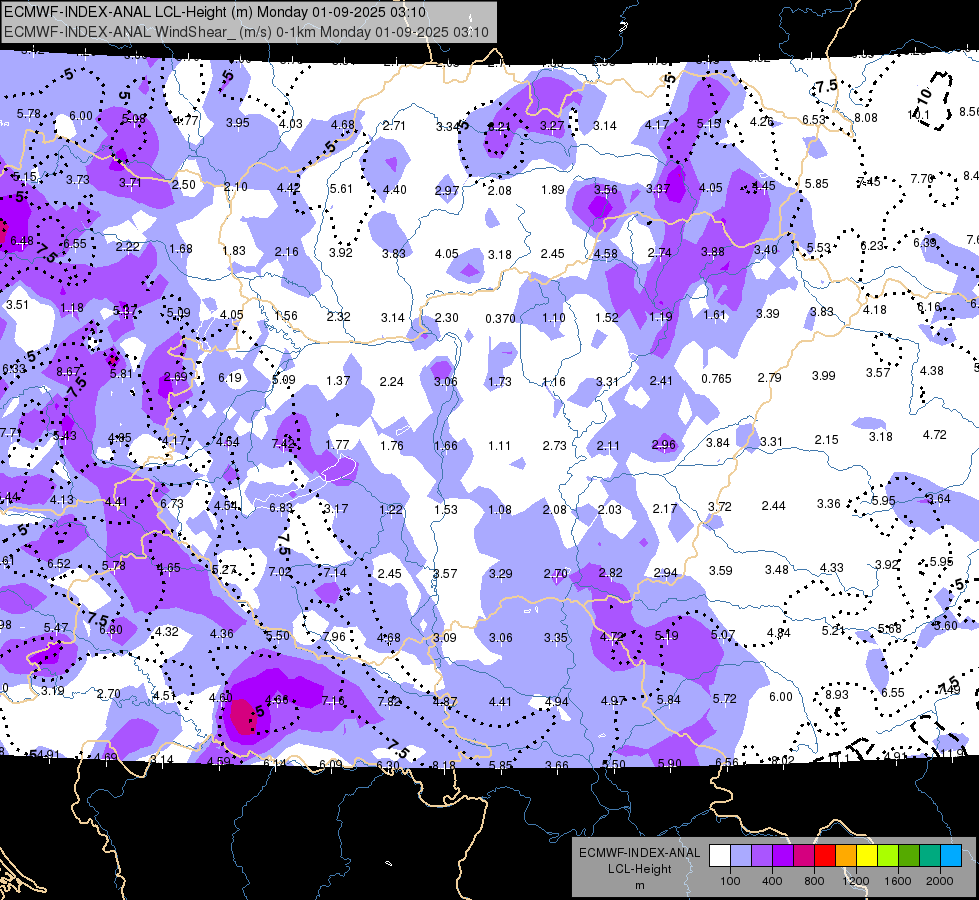Click the wind shear value 6.19
Viewport: 979px width, 900px height.
click(229, 377)
